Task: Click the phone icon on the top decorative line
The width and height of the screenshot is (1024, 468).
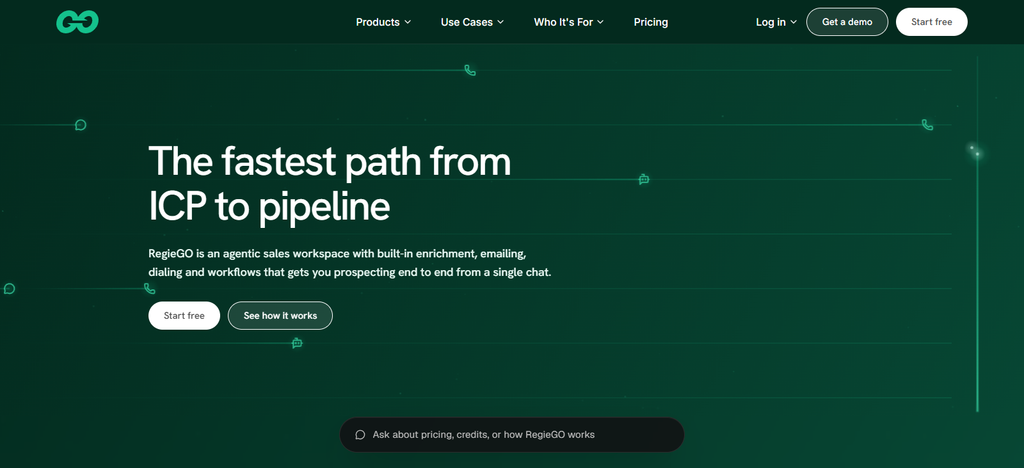Action: [x=470, y=70]
